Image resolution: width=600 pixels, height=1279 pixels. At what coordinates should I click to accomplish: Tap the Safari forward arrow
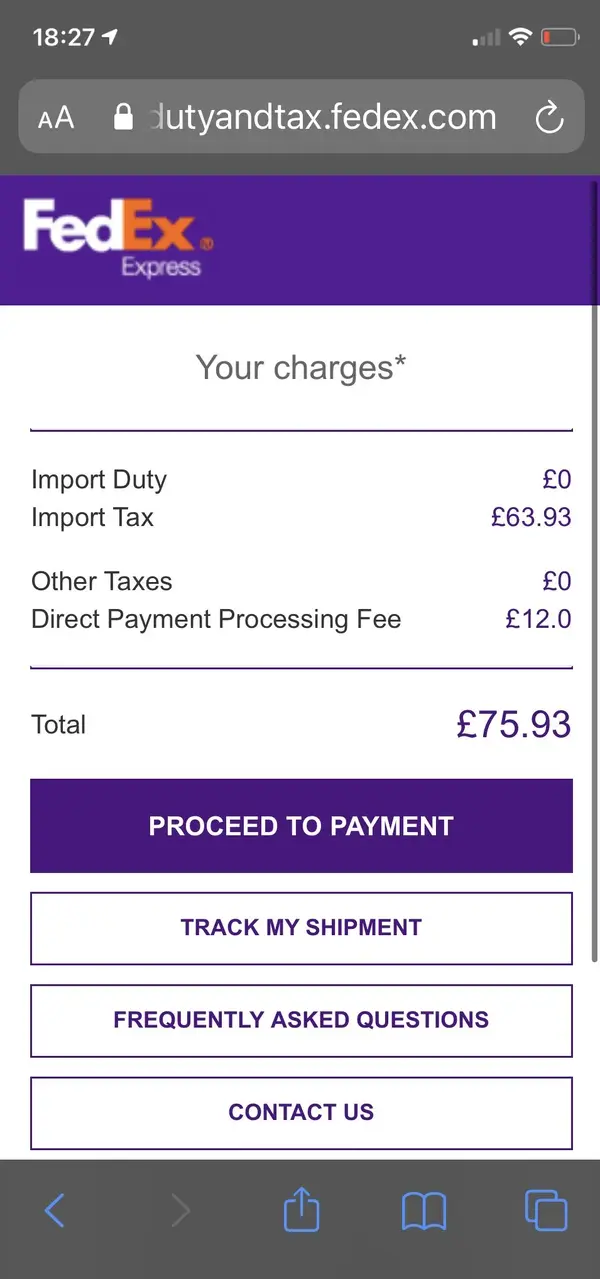click(180, 1211)
